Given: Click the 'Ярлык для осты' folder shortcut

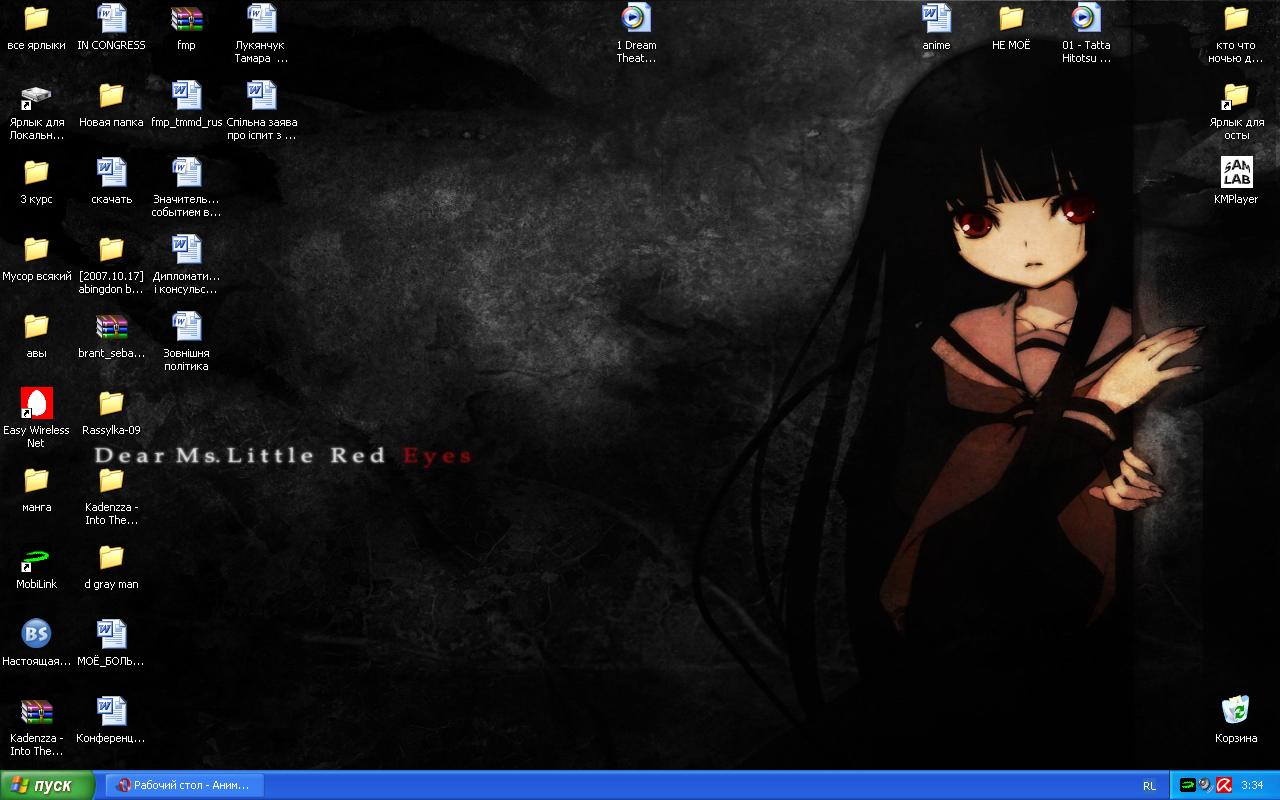Looking at the screenshot, I should (1236, 95).
